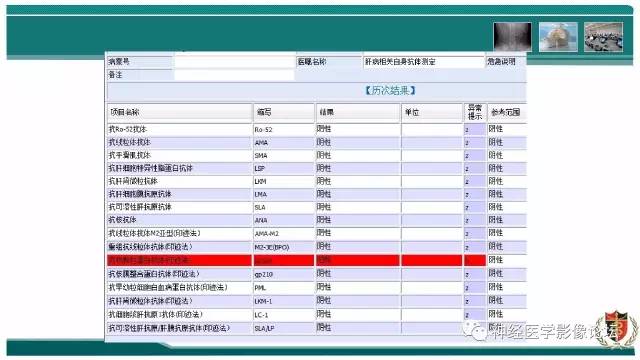Click the 抗线粒体抗体M2亚型(印迹法) item name
The width and height of the screenshot is (640, 360).
click(154, 233)
